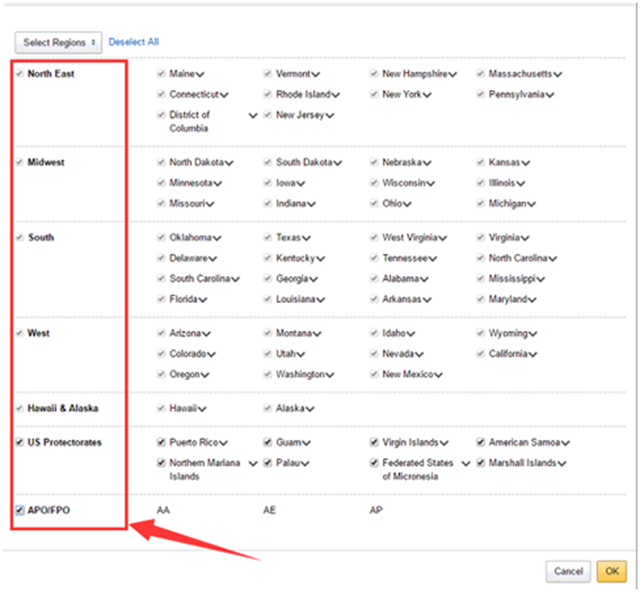Expand the Hawaii chevron
640x592 pixels.
tap(202, 409)
